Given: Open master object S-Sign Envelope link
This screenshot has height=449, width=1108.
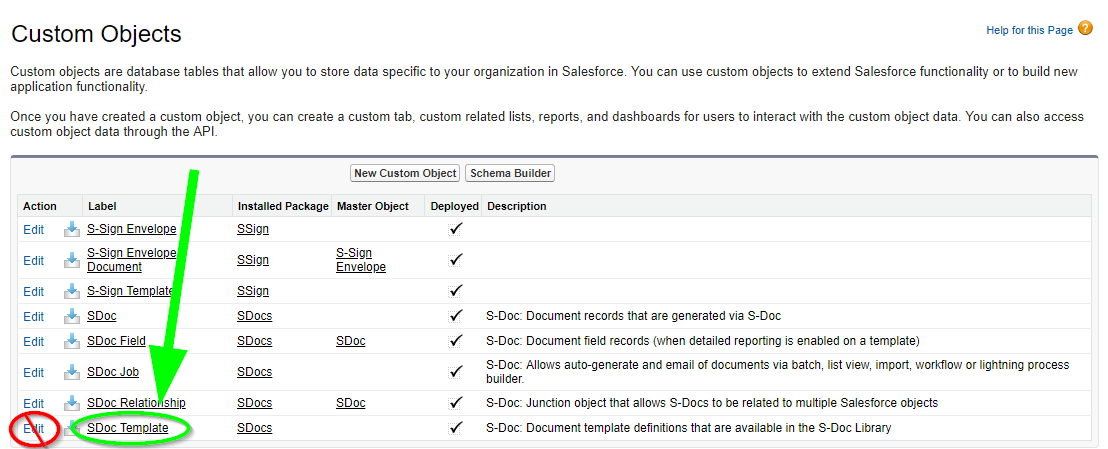Looking at the screenshot, I should [x=361, y=260].
